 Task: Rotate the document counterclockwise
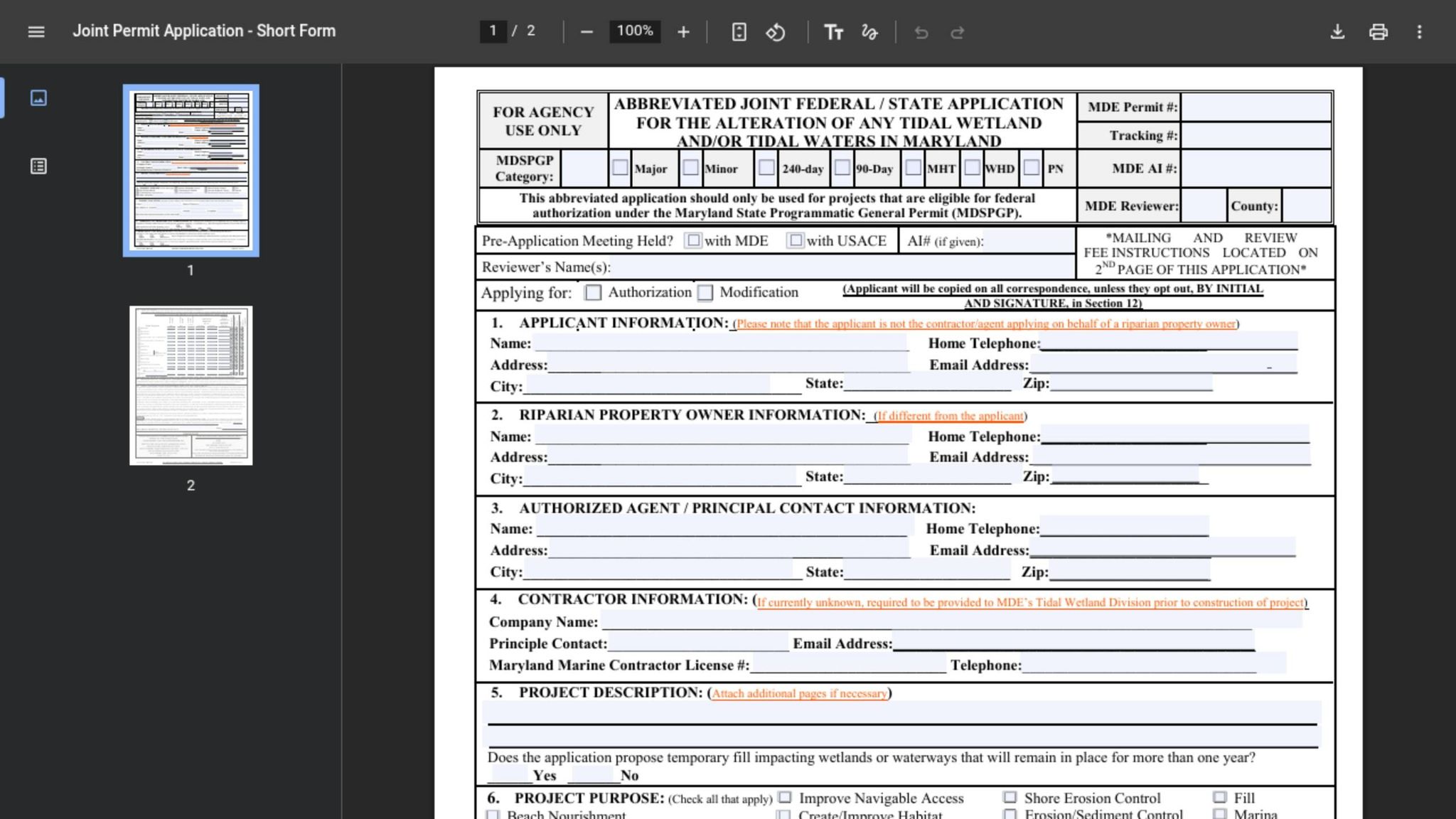click(776, 32)
